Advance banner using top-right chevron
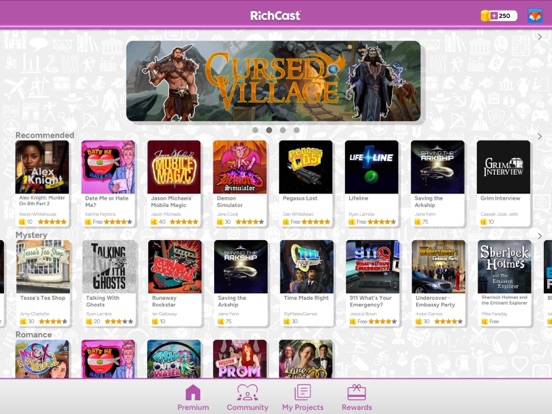Viewport: 552px width, 414px height. click(x=540, y=37)
